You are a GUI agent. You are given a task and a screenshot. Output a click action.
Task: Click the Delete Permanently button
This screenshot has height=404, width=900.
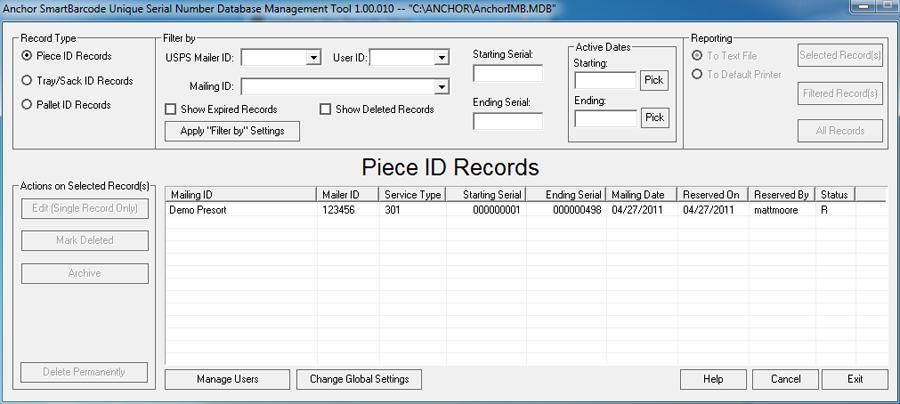(84, 372)
